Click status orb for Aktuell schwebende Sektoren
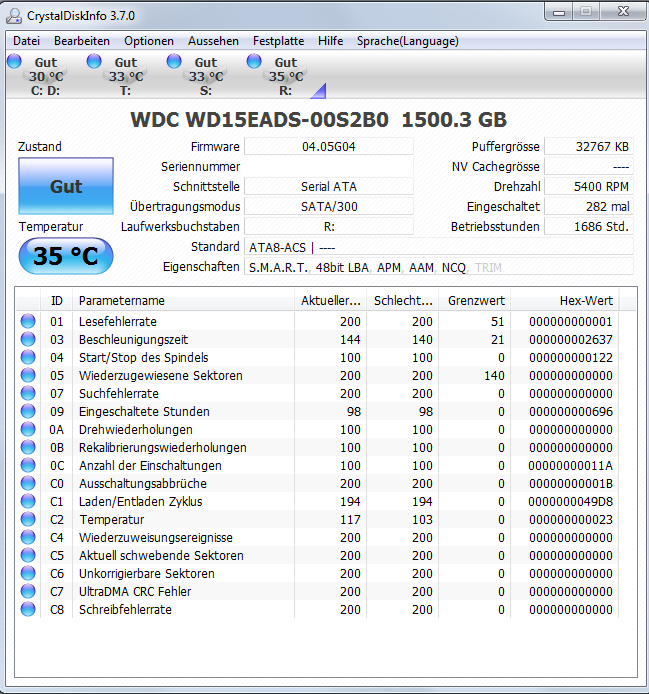Viewport: 649px width, 694px height. point(28,555)
